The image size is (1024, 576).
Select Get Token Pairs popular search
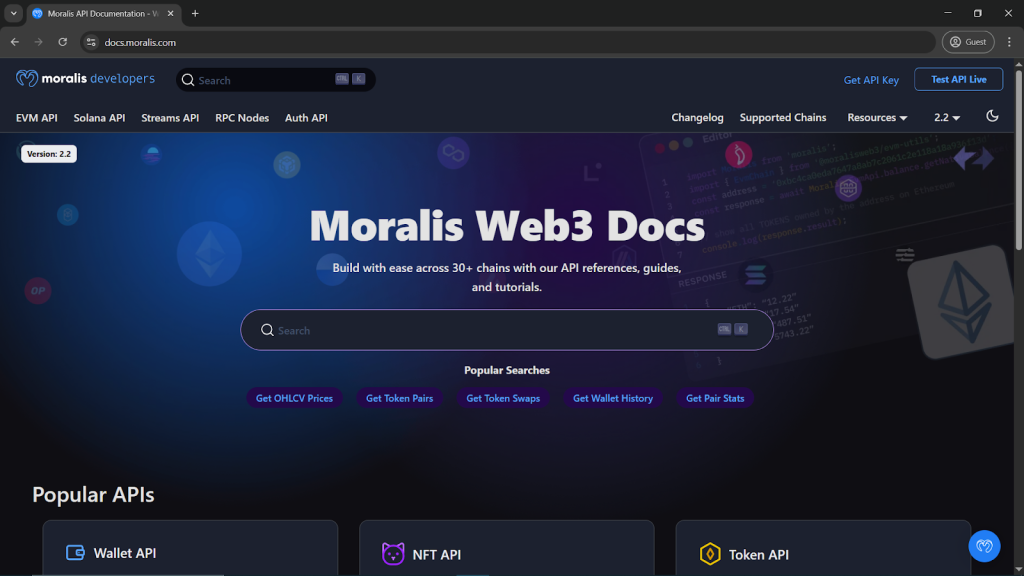399,398
